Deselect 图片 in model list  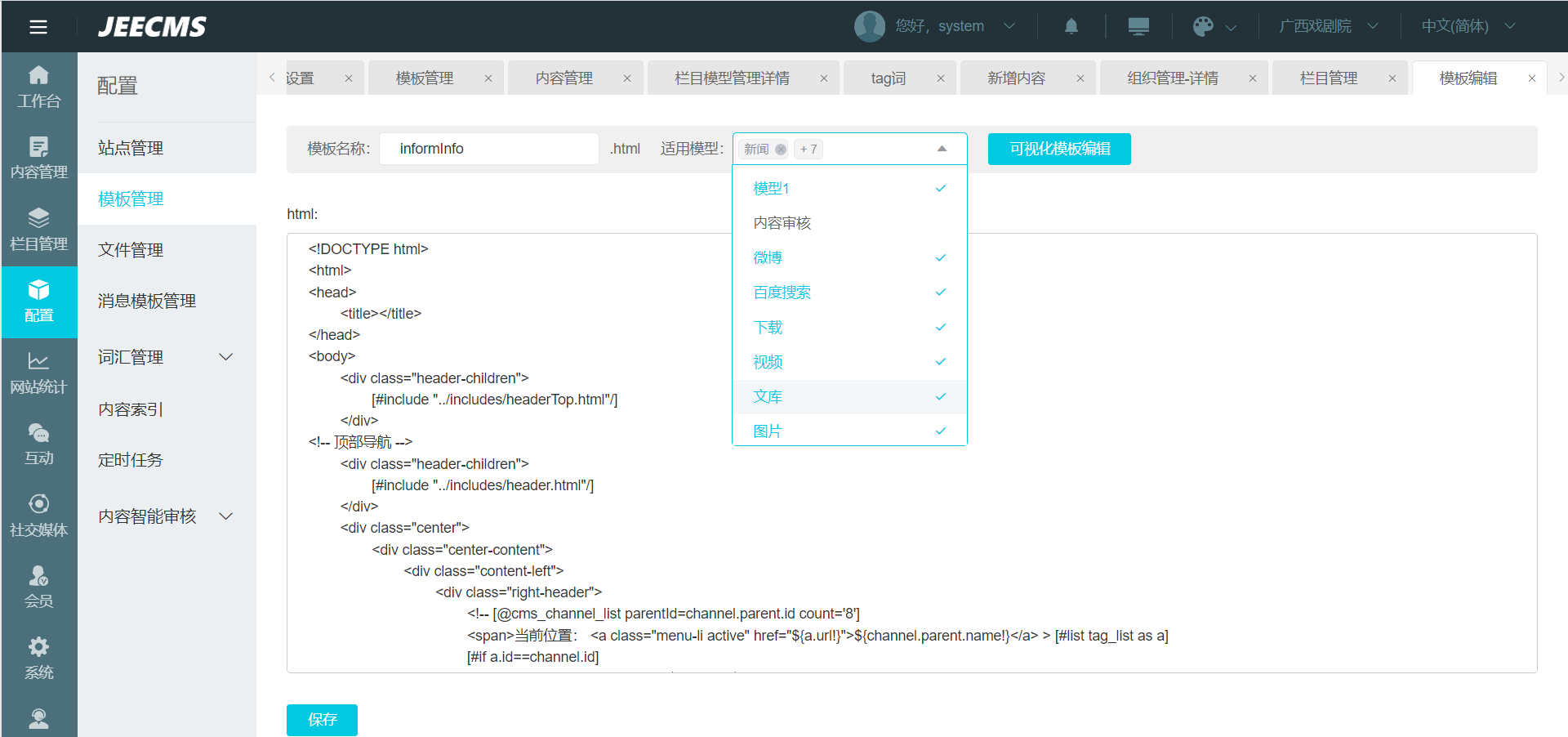tap(849, 431)
